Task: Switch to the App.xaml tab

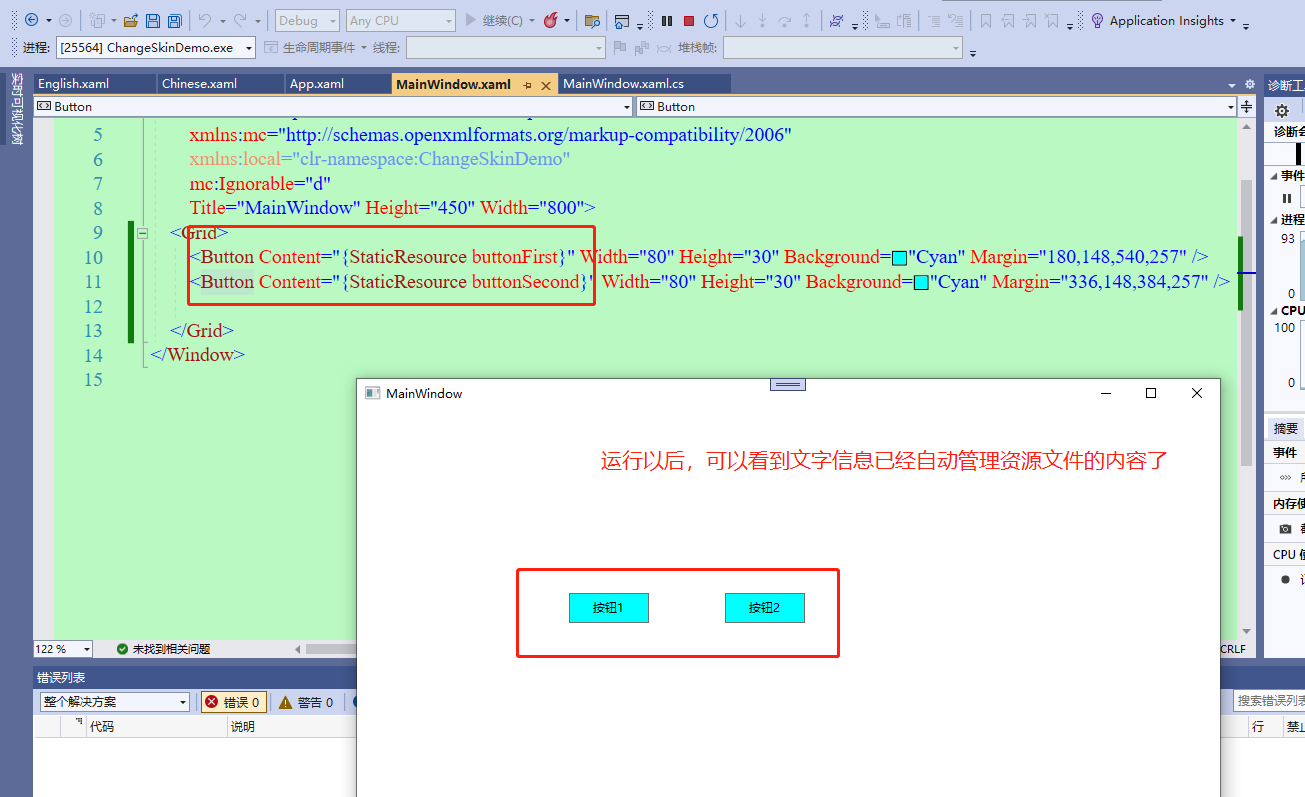Action: 338,84
